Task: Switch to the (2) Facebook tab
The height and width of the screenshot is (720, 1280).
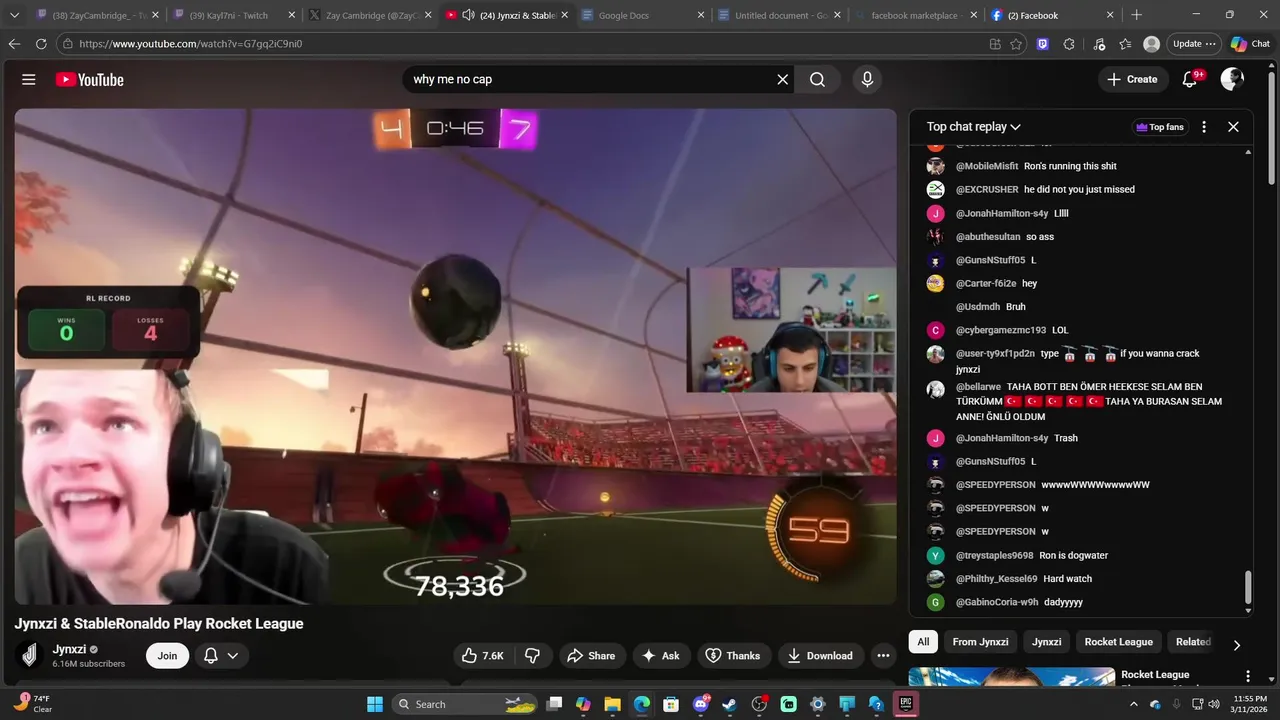Action: point(1050,15)
